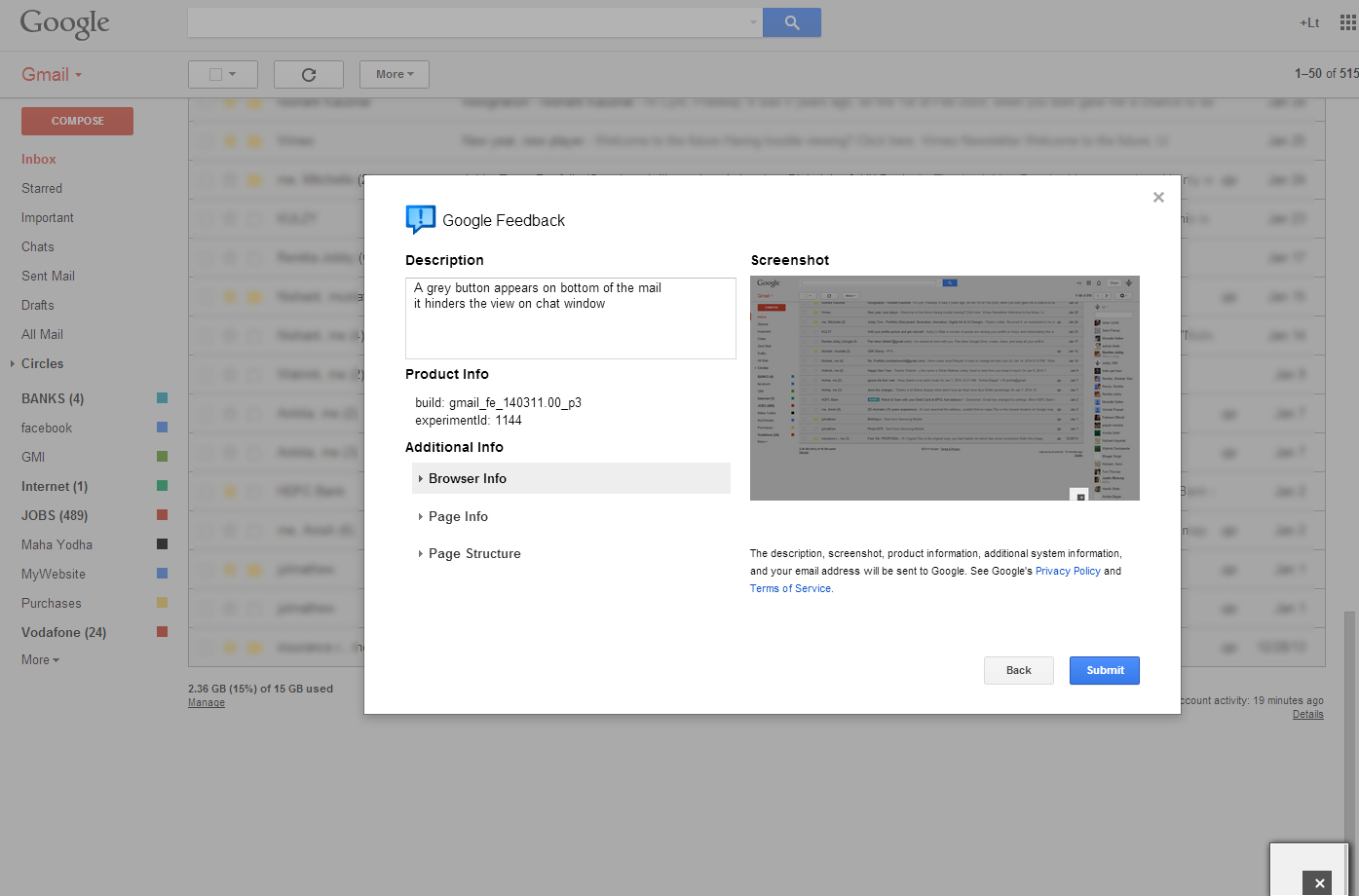Viewport: 1359px width, 896px height.
Task: Toggle the select-all checkbox in toolbar
Action: (x=216, y=74)
